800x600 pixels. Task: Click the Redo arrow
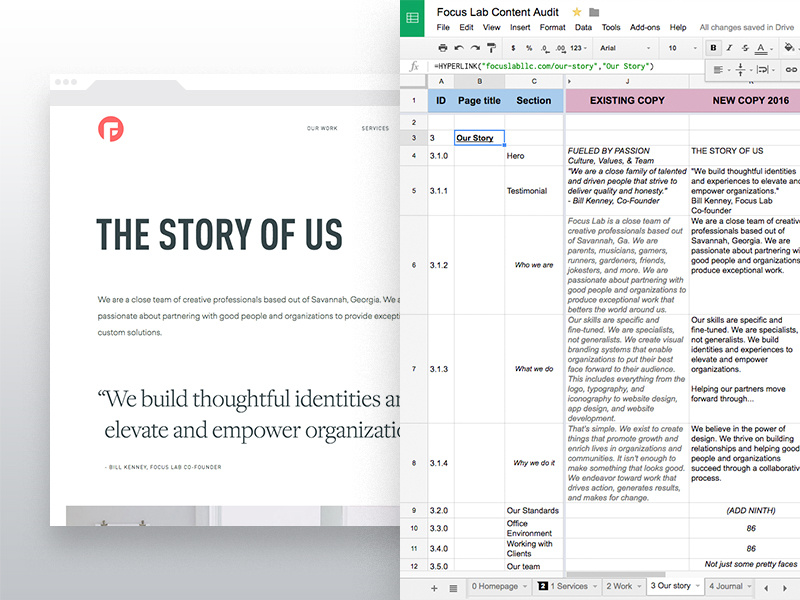pyautogui.click(x=475, y=48)
